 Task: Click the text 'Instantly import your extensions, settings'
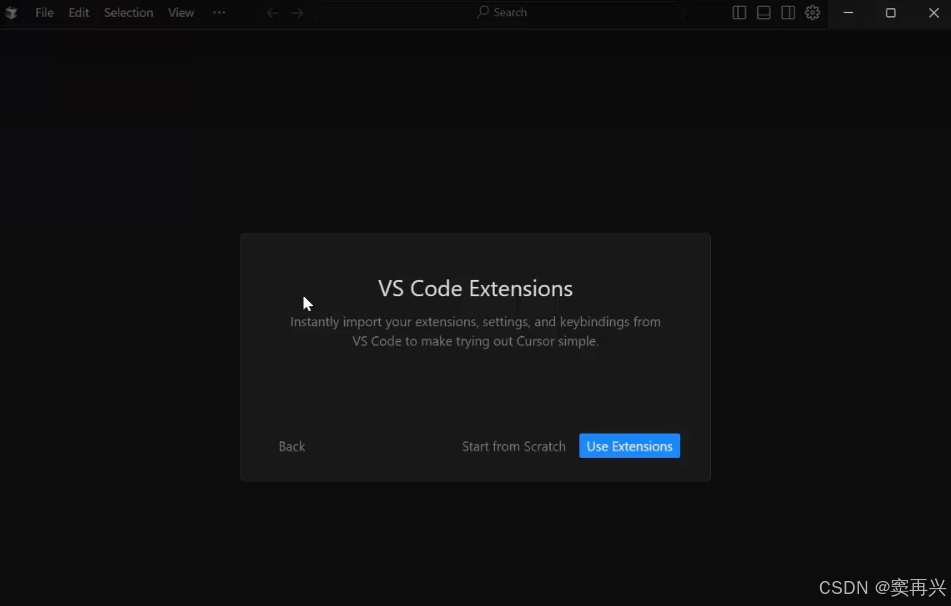(410, 322)
